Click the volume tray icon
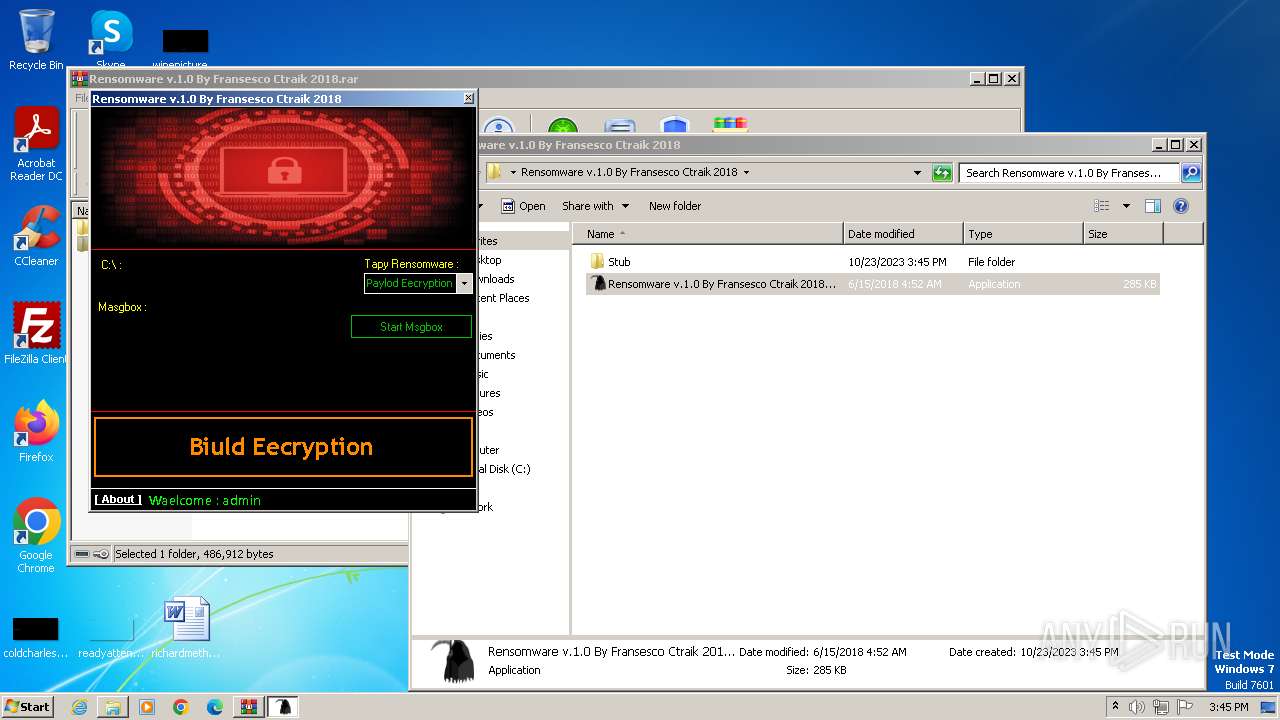This screenshot has width=1280, height=720. point(1137,707)
